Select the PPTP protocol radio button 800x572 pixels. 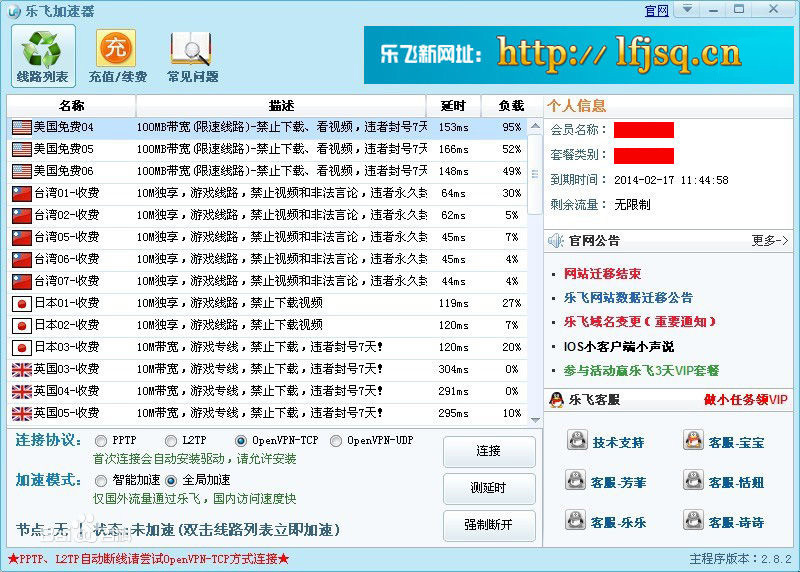101,440
